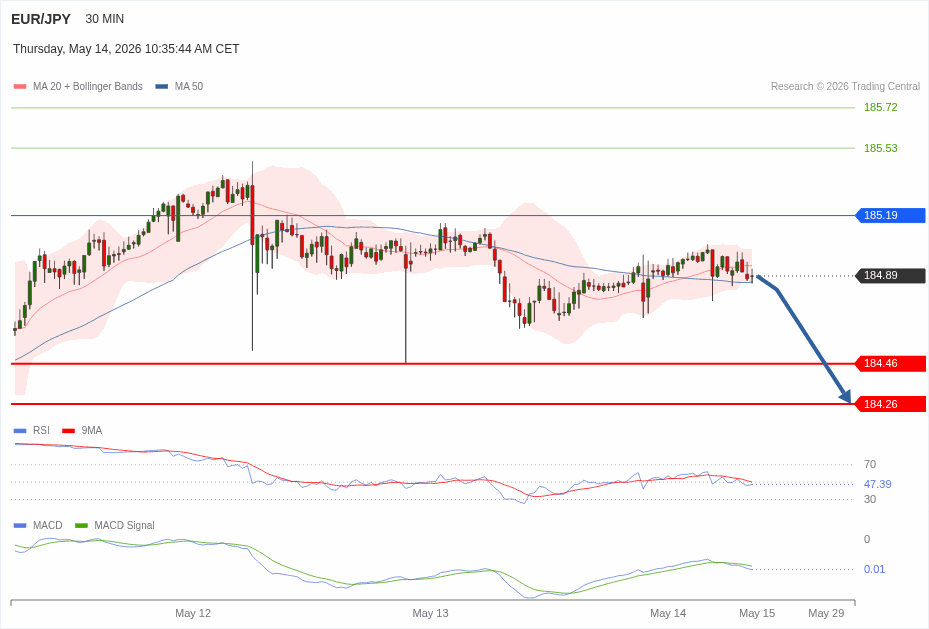Click the 0.01 MACD value readout
Viewport: 929px width, 629px height.
874,569
